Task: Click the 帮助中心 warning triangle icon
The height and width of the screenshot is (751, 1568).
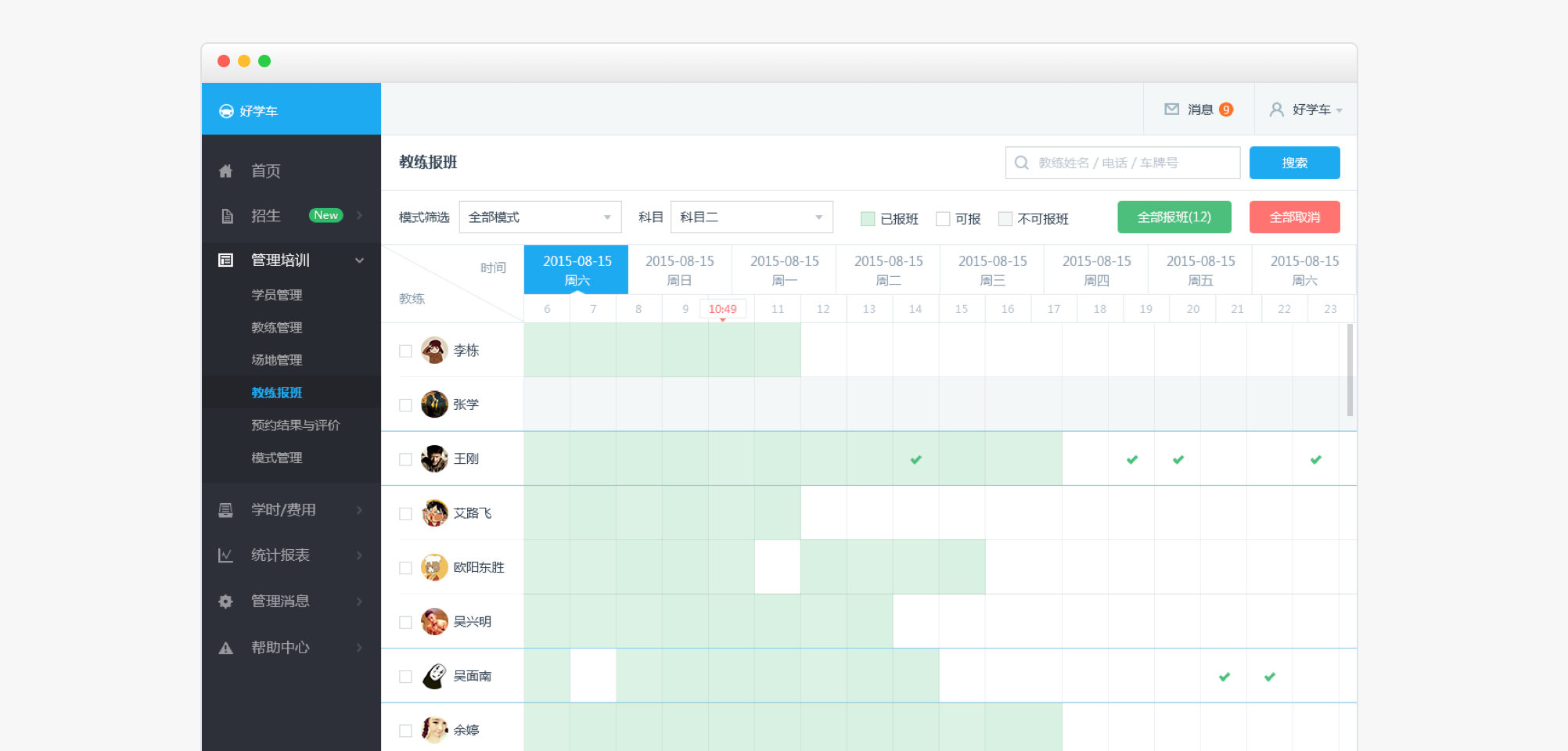Action: click(225, 648)
